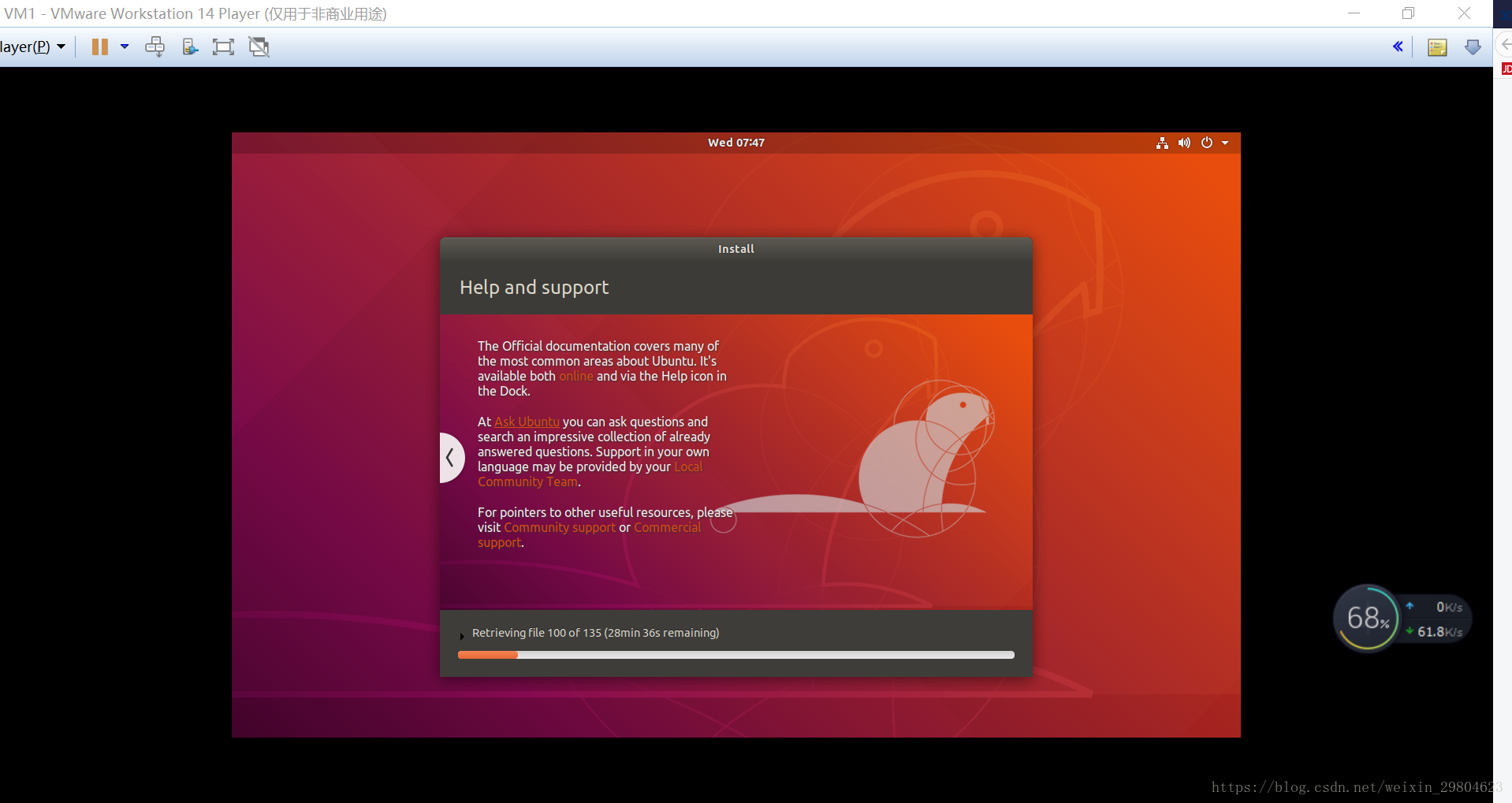
Task: Open Ubuntu volume control icon
Action: [x=1184, y=143]
